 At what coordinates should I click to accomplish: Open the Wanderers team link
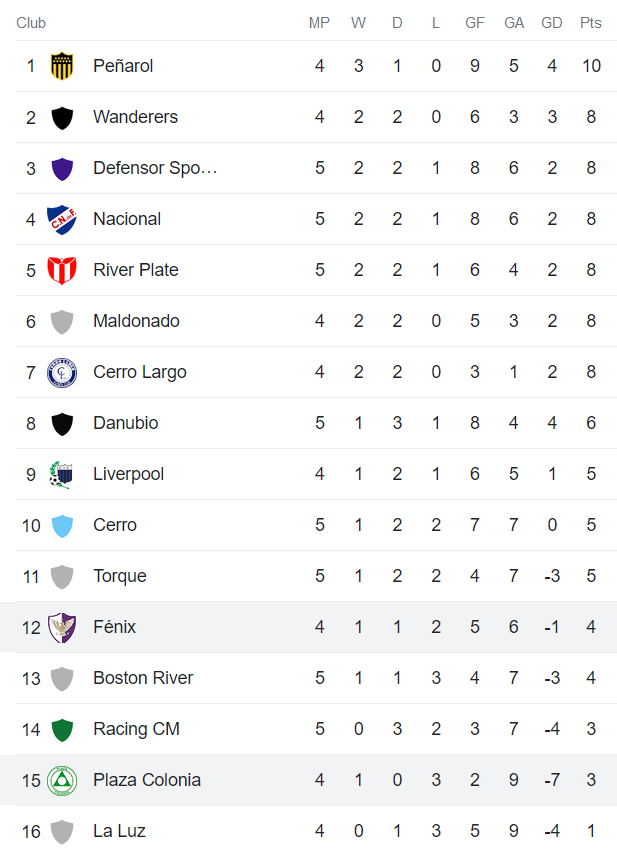pyautogui.click(x=135, y=117)
